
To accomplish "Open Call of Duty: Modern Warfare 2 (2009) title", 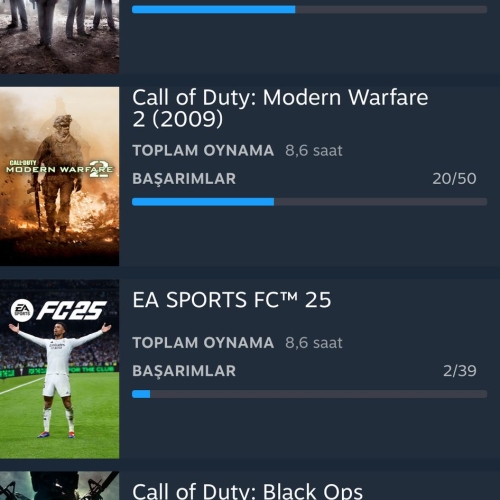I will [280, 108].
